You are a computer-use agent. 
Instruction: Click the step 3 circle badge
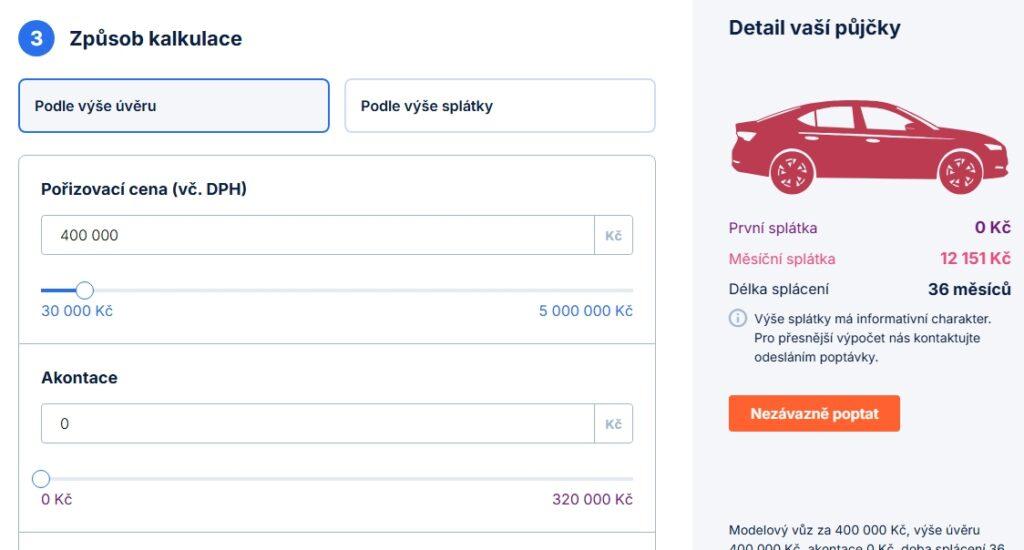(36, 39)
